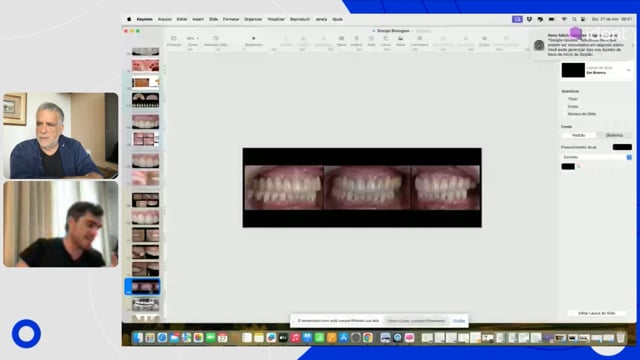Open Finder in the Dock
This screenshot has width=640, height=360.
pyautogui.click(x=138, y=338)
